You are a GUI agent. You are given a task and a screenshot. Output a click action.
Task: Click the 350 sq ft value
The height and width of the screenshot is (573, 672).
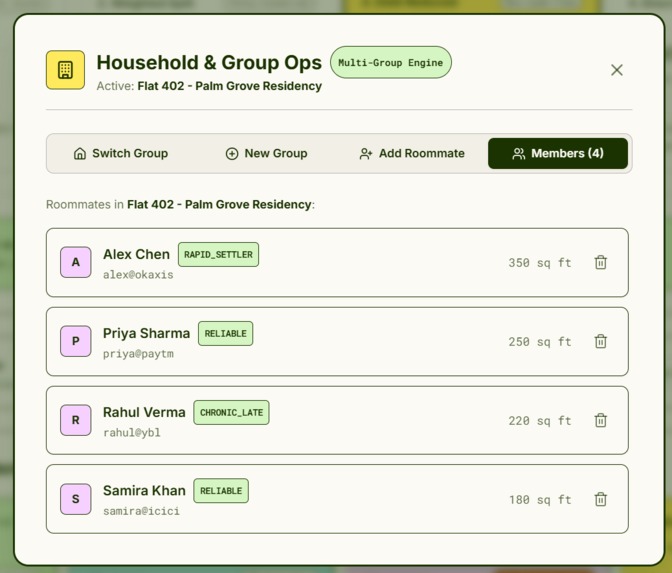[540, 263]
